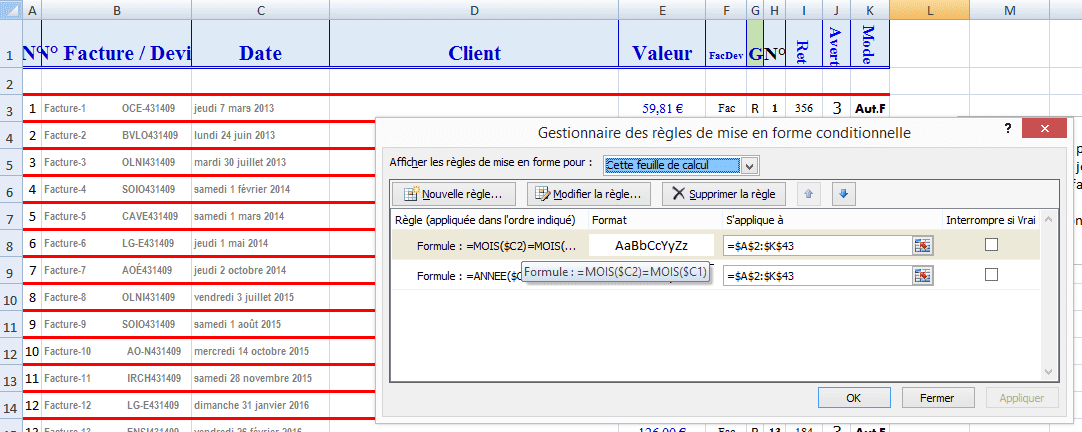Click the AaBbCcYyZz format preview
Screen dimensions: 1082x432
coord(651,245)
